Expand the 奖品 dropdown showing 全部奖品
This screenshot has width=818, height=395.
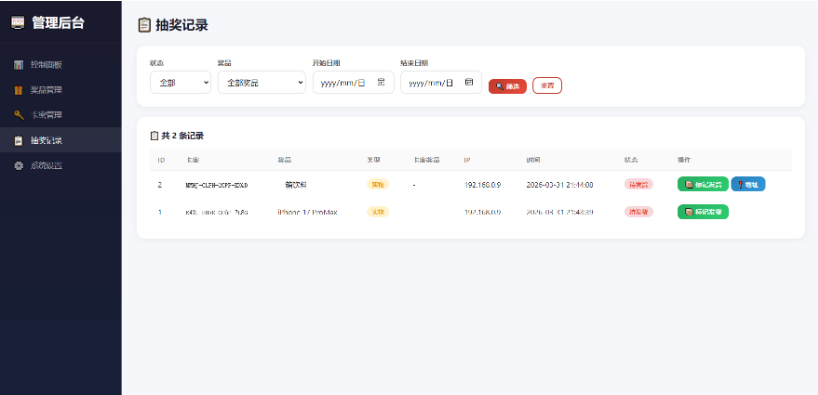(x=261, y=82)
